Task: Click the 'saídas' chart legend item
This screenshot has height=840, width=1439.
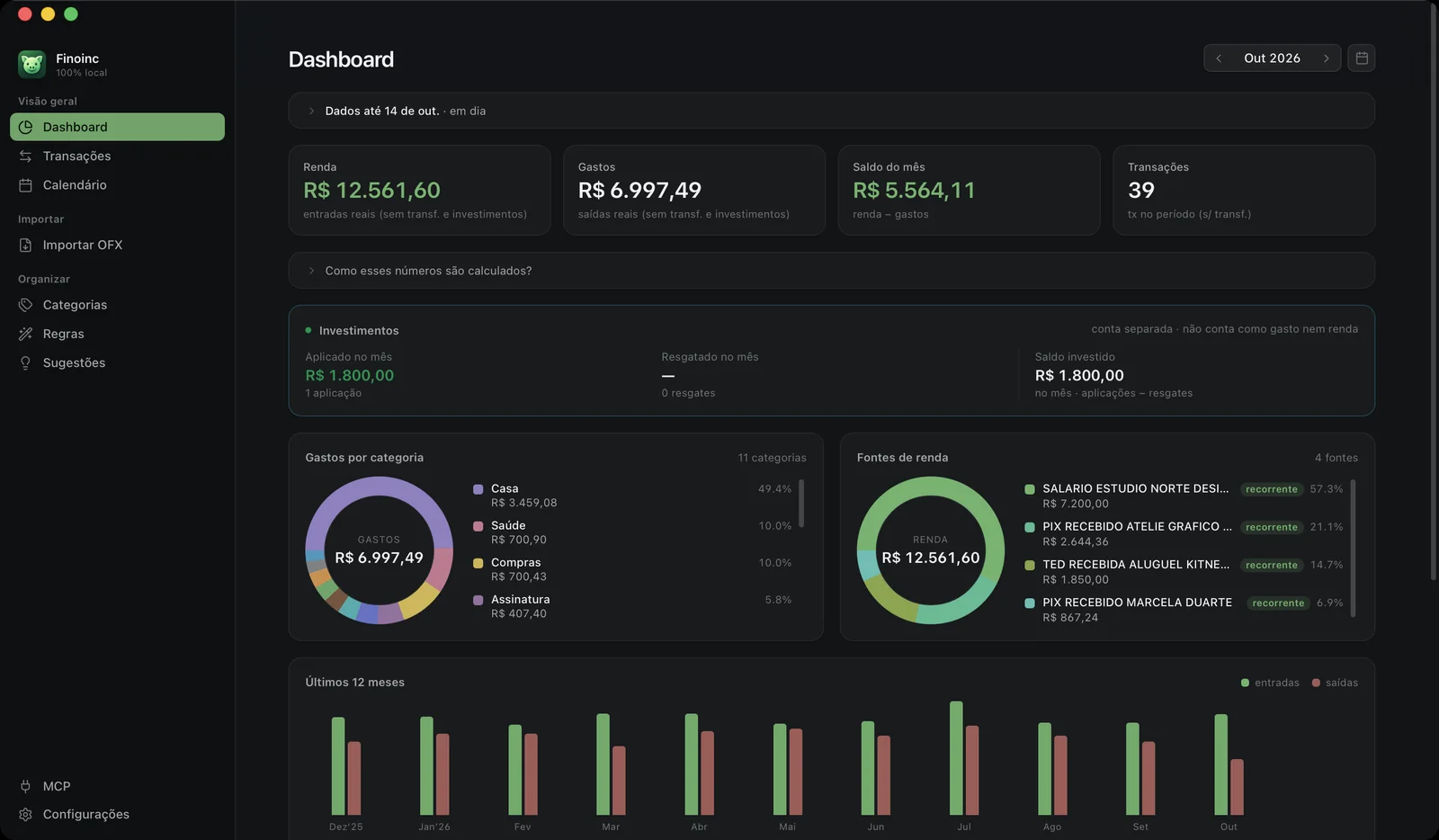Action: (1335, 683)
